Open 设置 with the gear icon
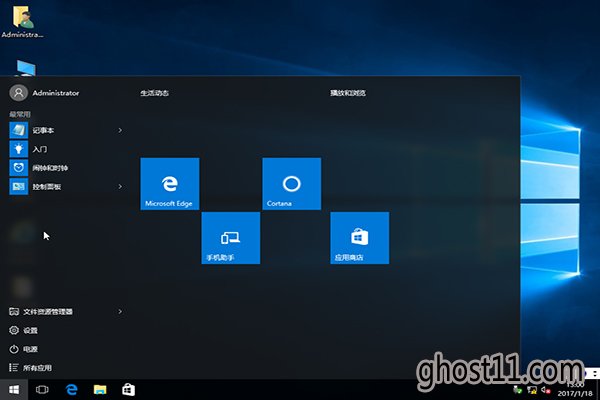The width and height of the screenshot is (600, 400). click(24, 330)
